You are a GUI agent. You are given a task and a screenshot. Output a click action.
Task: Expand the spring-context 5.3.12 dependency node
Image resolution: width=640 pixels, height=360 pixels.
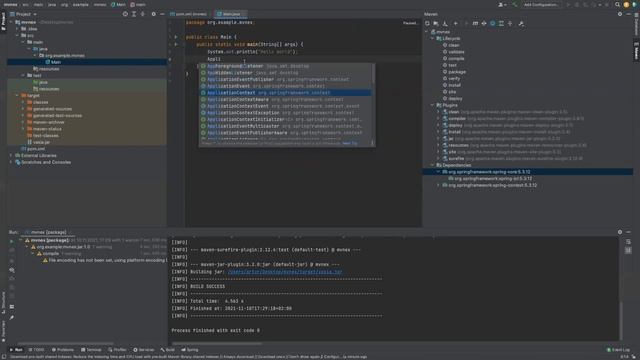click(438, 185)
